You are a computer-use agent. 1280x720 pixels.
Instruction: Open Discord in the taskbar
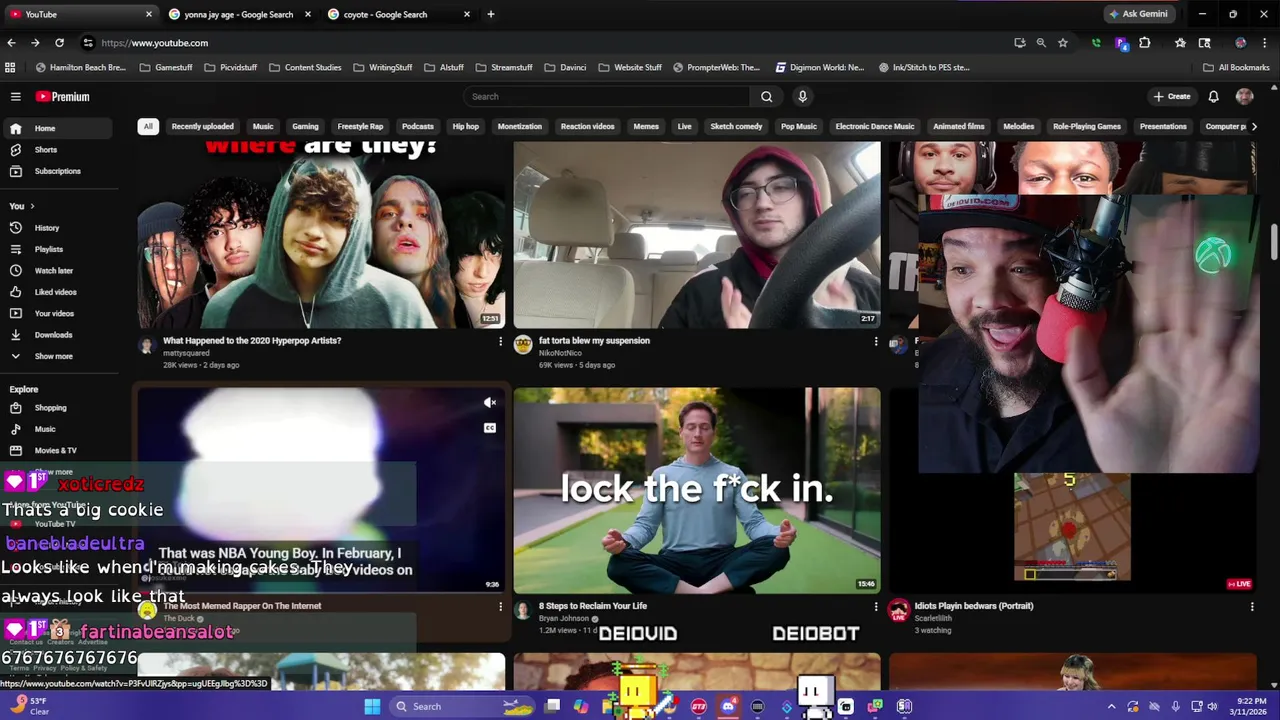pyautogui.click(x=728, y=706)
